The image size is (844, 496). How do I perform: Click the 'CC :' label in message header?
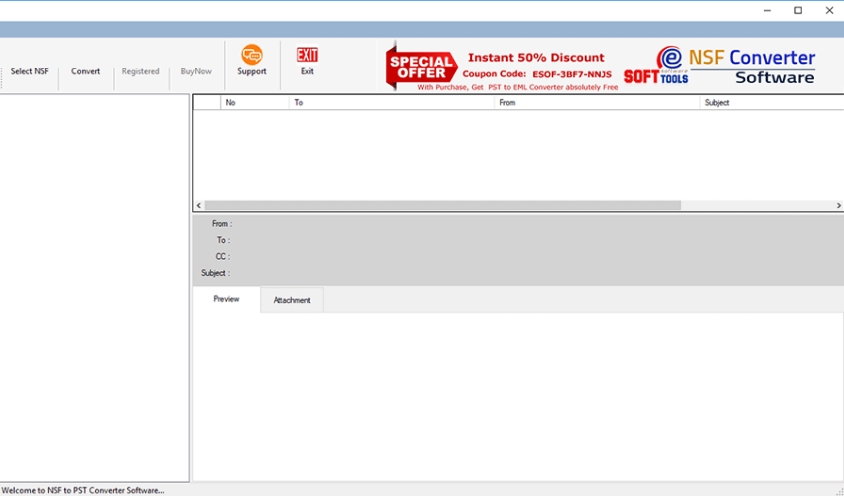point(223,256)
